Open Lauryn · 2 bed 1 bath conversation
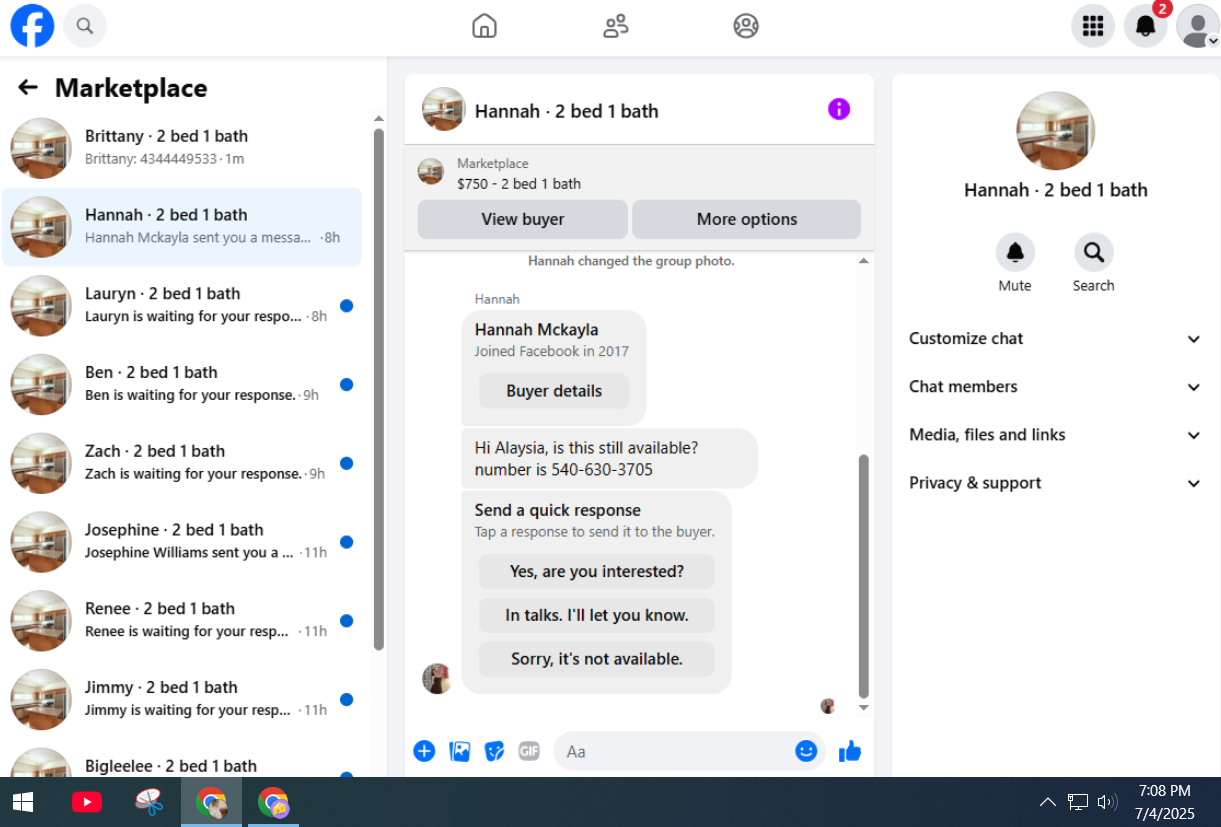 click(x=182, y=306)
